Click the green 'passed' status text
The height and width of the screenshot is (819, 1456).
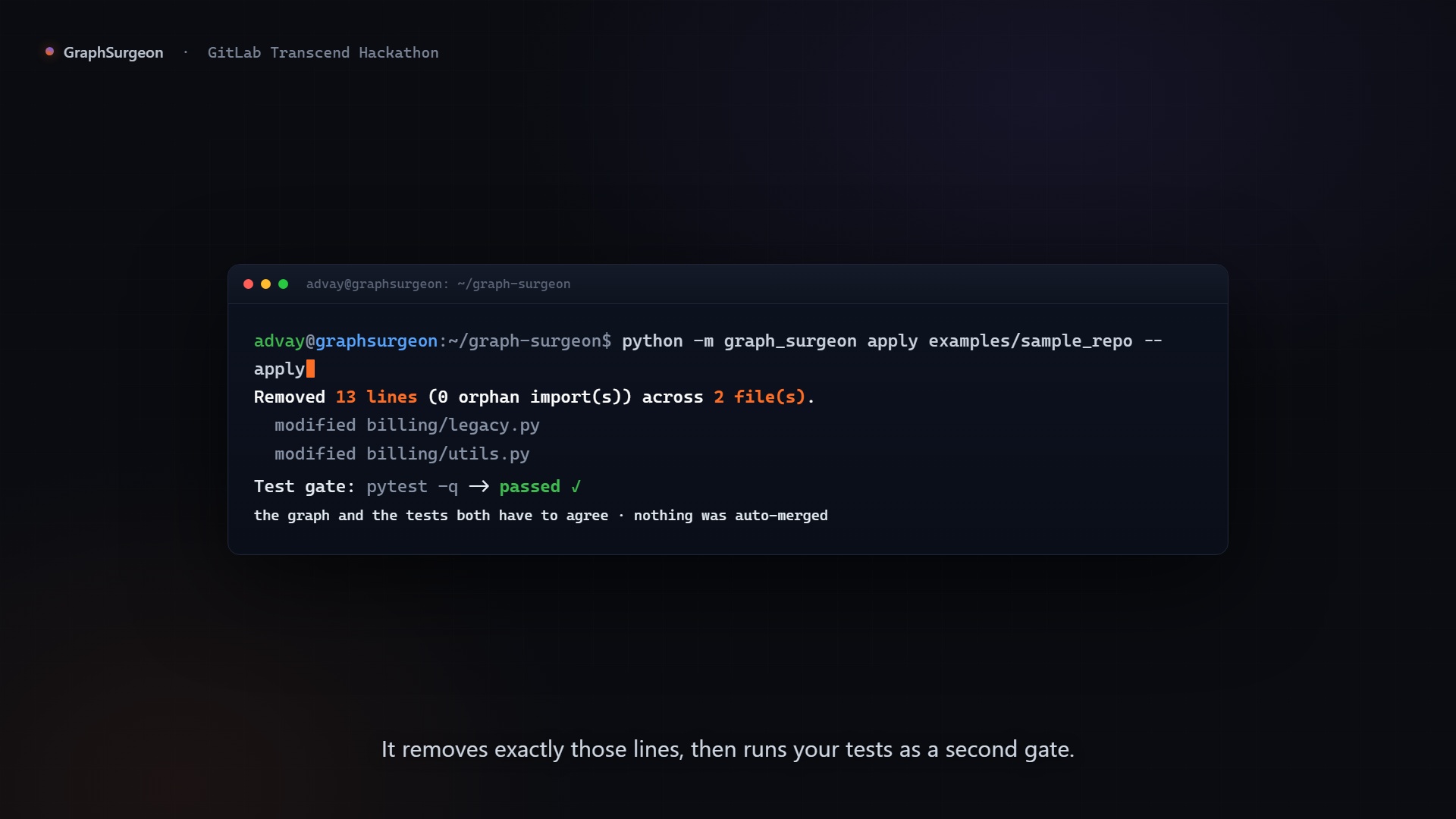pos(529,486)
